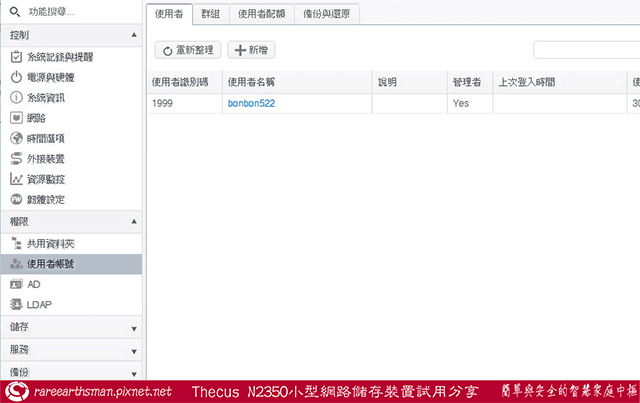Select the 1999 user ID cell

tap(184, 103)
